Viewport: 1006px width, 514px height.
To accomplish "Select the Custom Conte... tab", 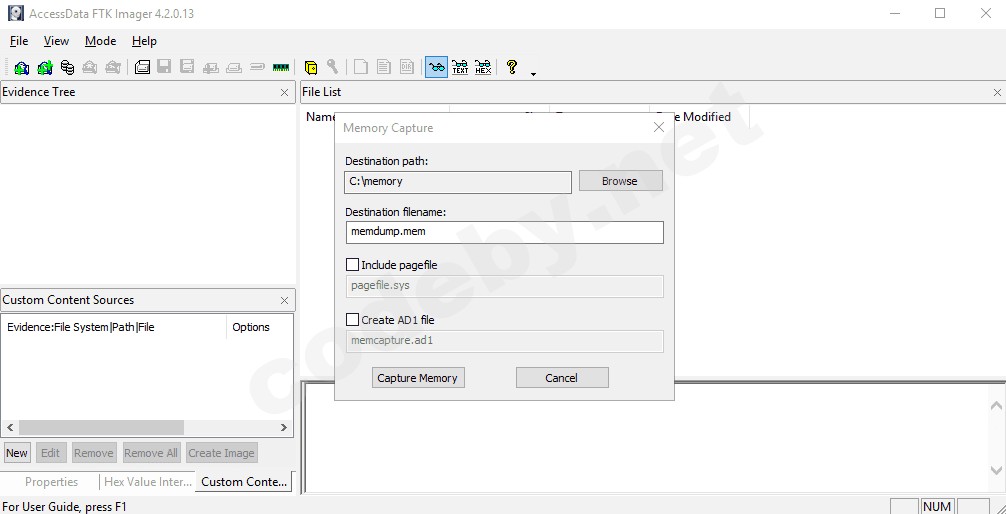I will point(244,482).
